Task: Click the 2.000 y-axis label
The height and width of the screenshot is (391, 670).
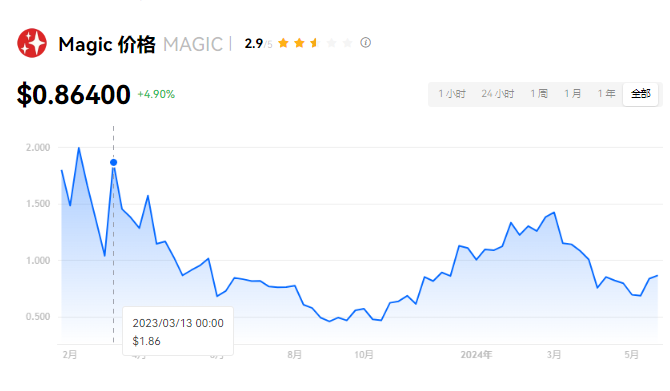Action: [x=38, y=147]
